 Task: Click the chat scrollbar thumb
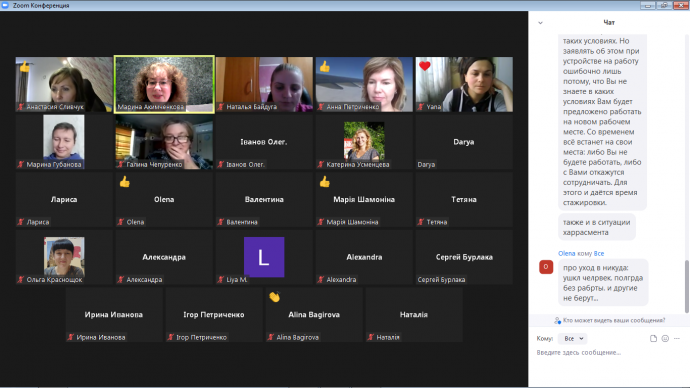tap(687, 286)
